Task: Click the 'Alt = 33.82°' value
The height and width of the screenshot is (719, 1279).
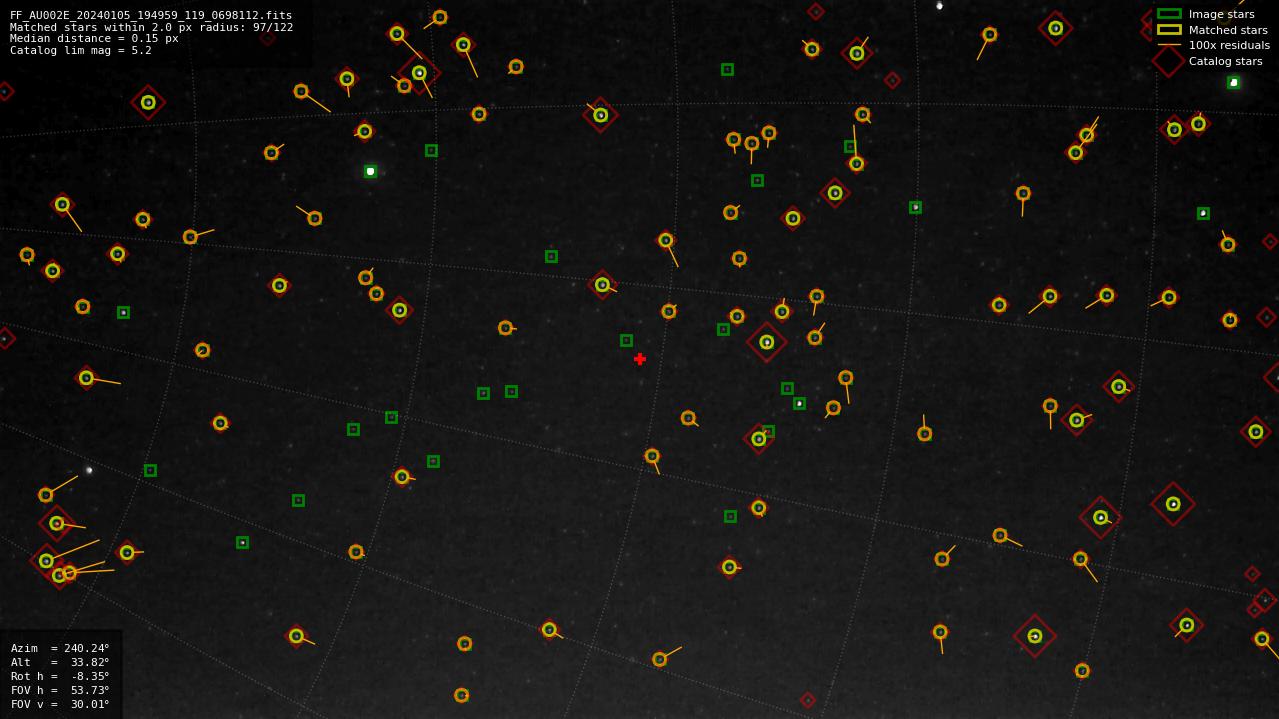Action: pos(60,662)
